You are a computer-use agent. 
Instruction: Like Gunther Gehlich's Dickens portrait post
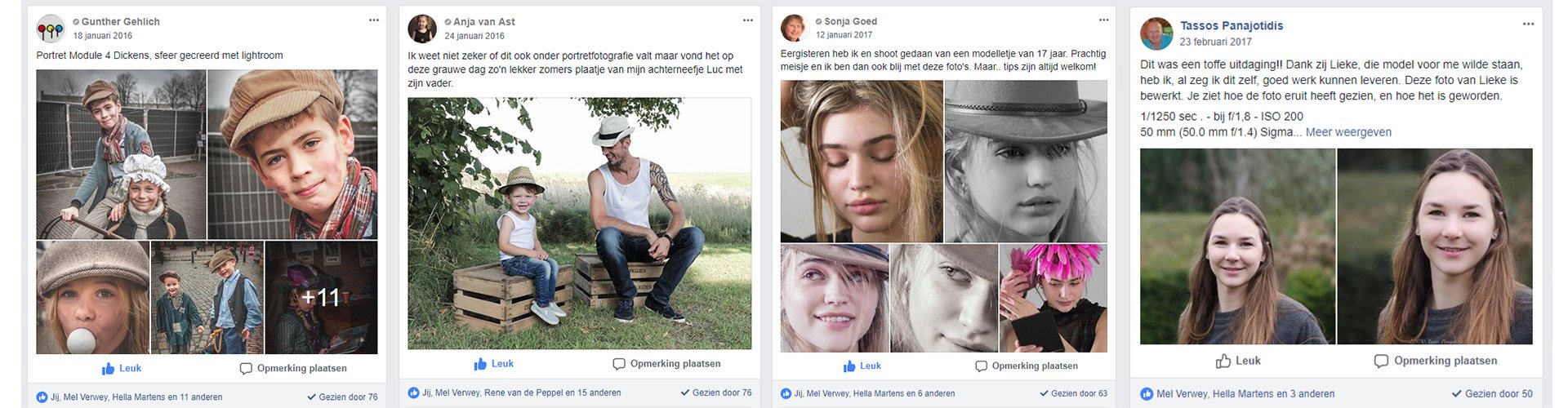[x=122, y=369]
